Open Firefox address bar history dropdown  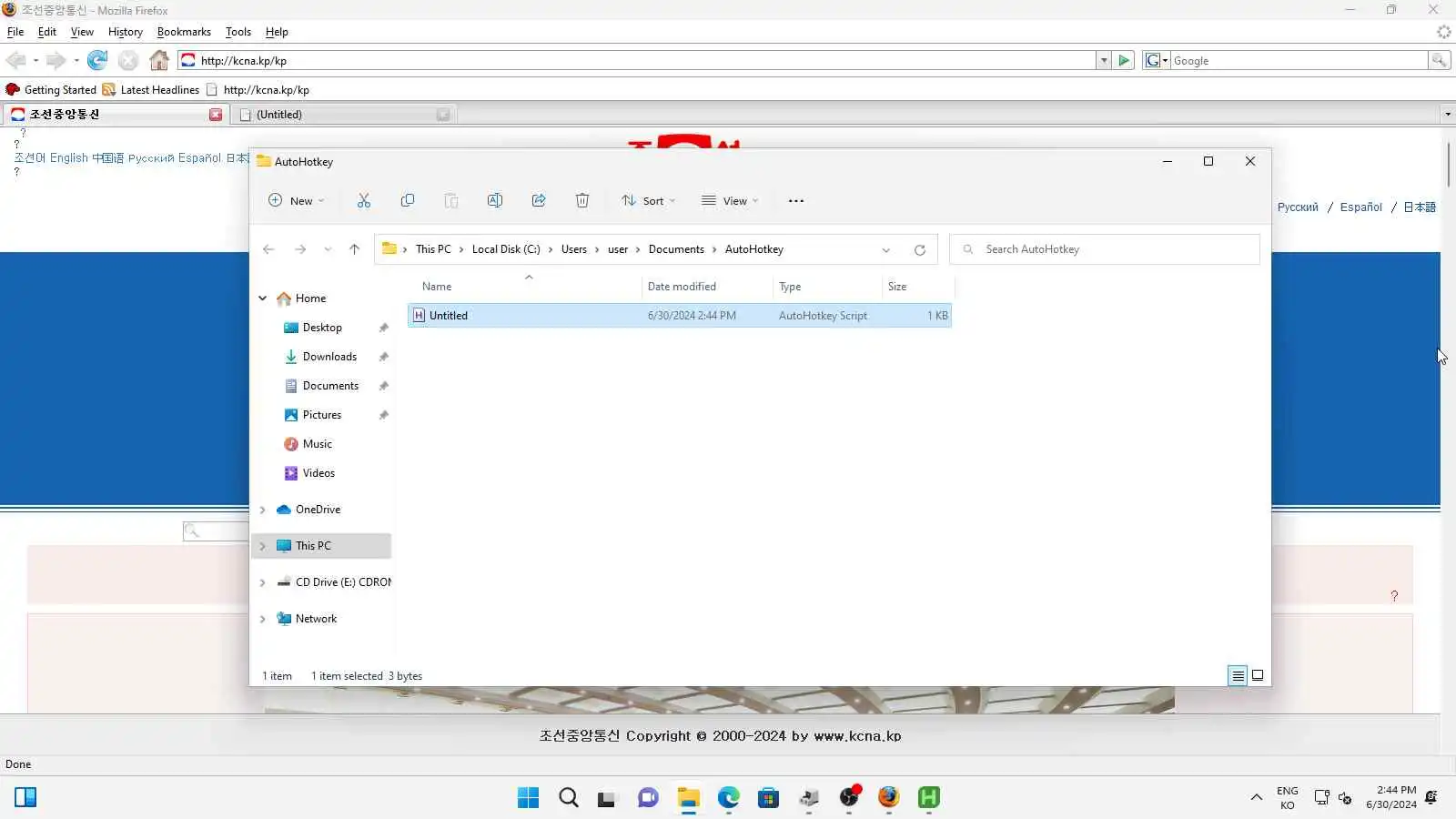click(x=1104, y=61)
